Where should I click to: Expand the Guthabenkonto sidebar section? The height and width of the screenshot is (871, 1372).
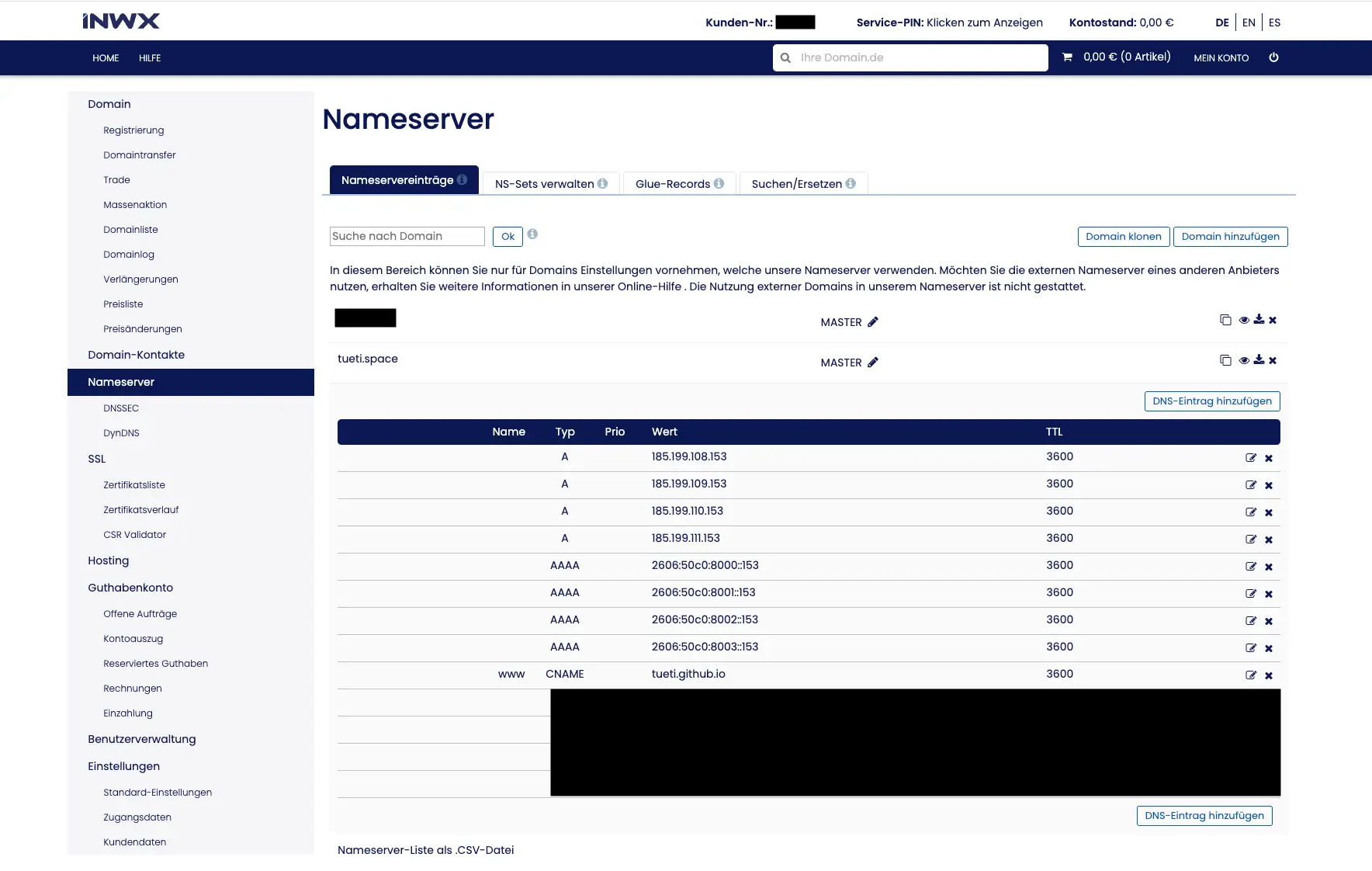click(130, 588)
